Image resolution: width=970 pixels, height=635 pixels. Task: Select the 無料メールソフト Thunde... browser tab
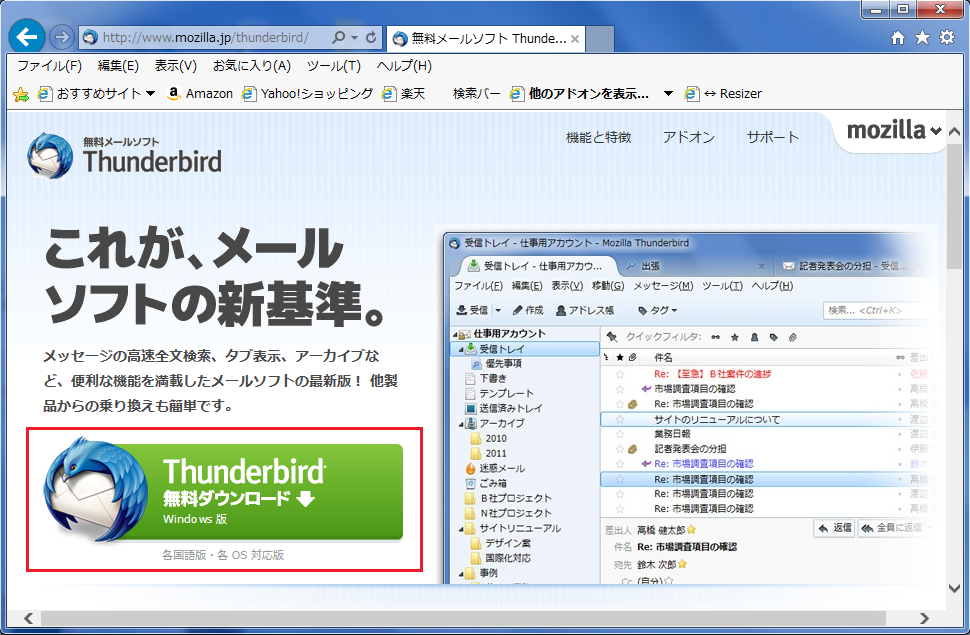pos(486,38)
